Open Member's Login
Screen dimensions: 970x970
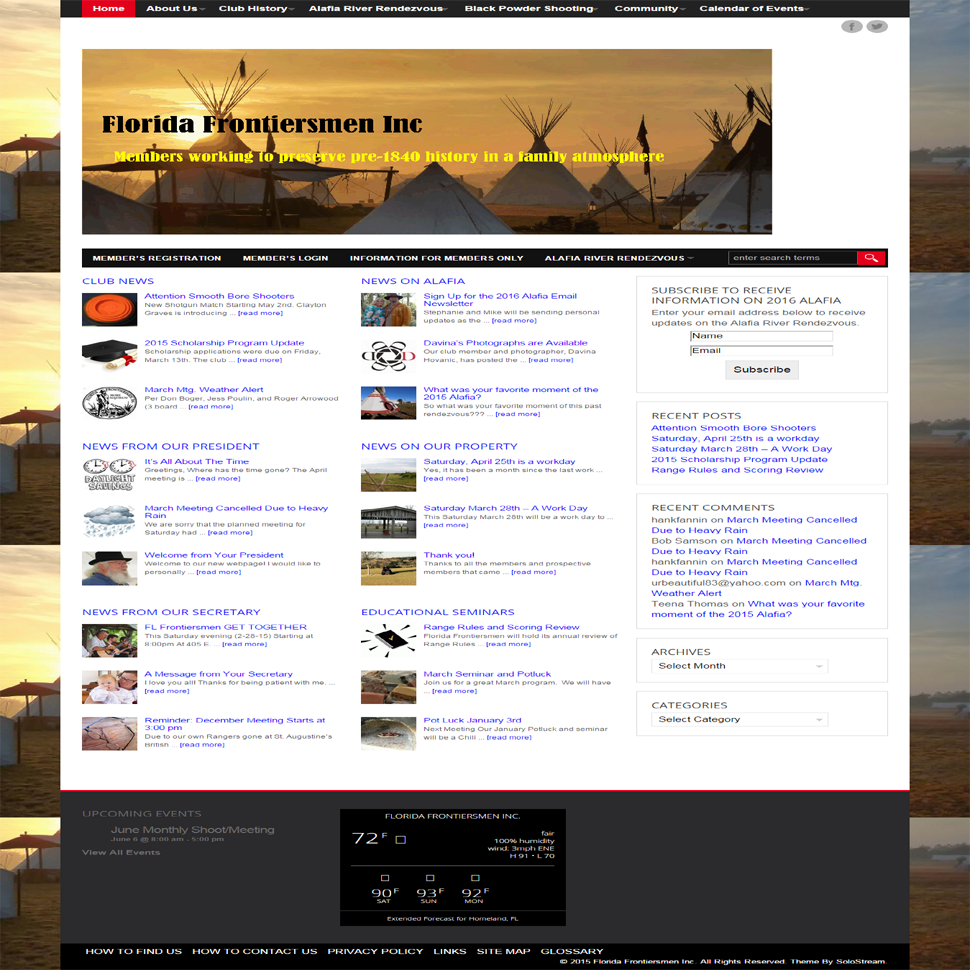click(285, 258)
